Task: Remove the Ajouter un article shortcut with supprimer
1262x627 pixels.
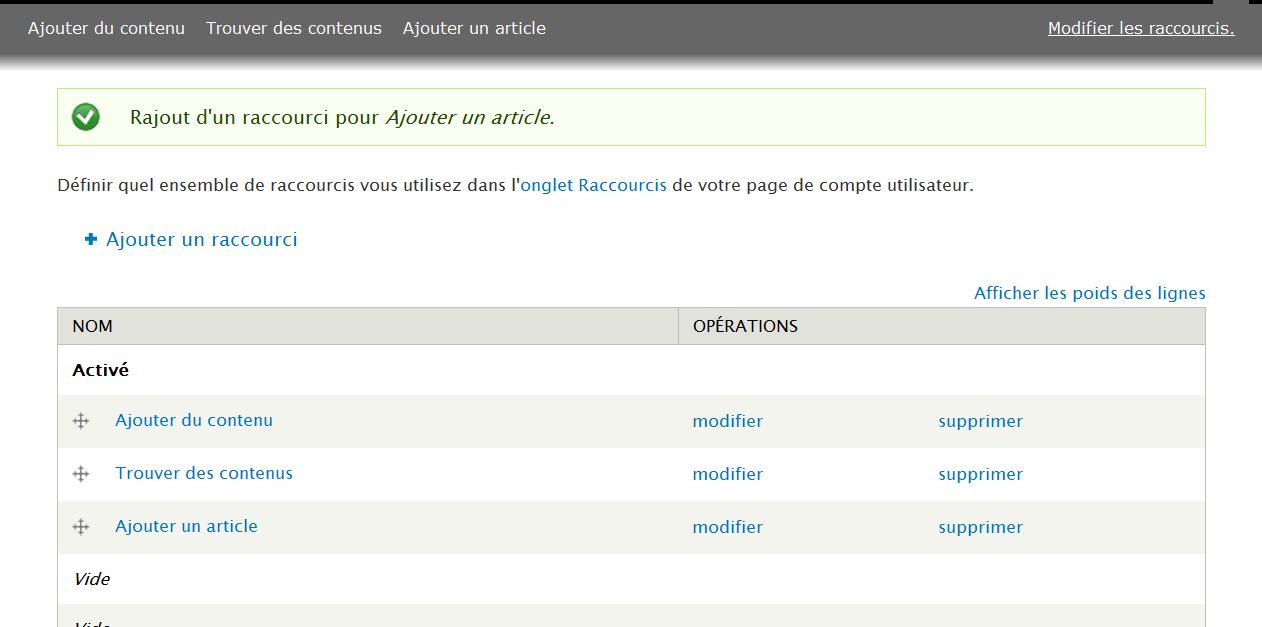Action: [x=980, y=527]
